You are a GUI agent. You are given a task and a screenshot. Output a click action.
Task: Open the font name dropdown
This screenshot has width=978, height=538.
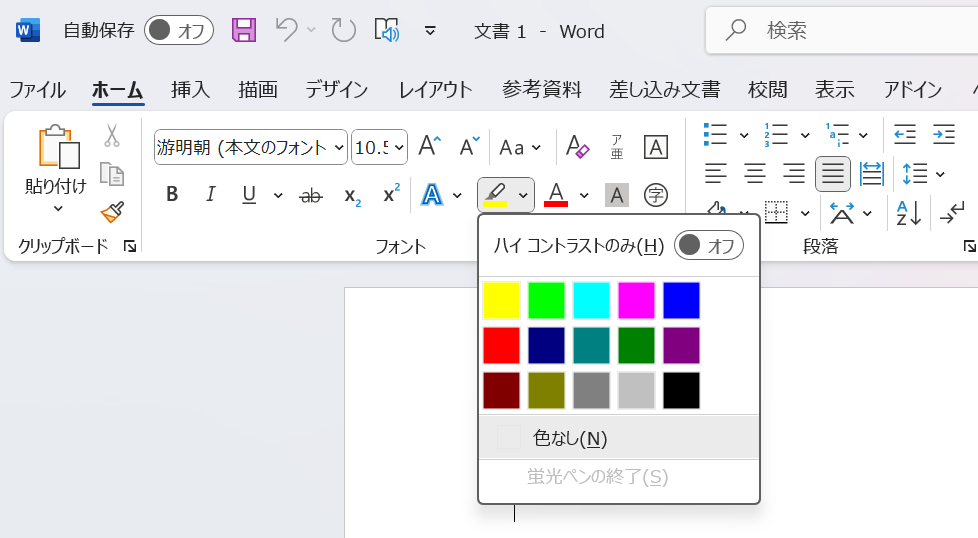click(339, 148)
